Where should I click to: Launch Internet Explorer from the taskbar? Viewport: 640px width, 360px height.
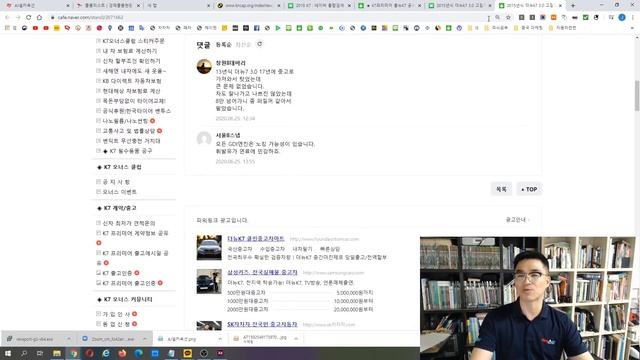pos(106,353)
